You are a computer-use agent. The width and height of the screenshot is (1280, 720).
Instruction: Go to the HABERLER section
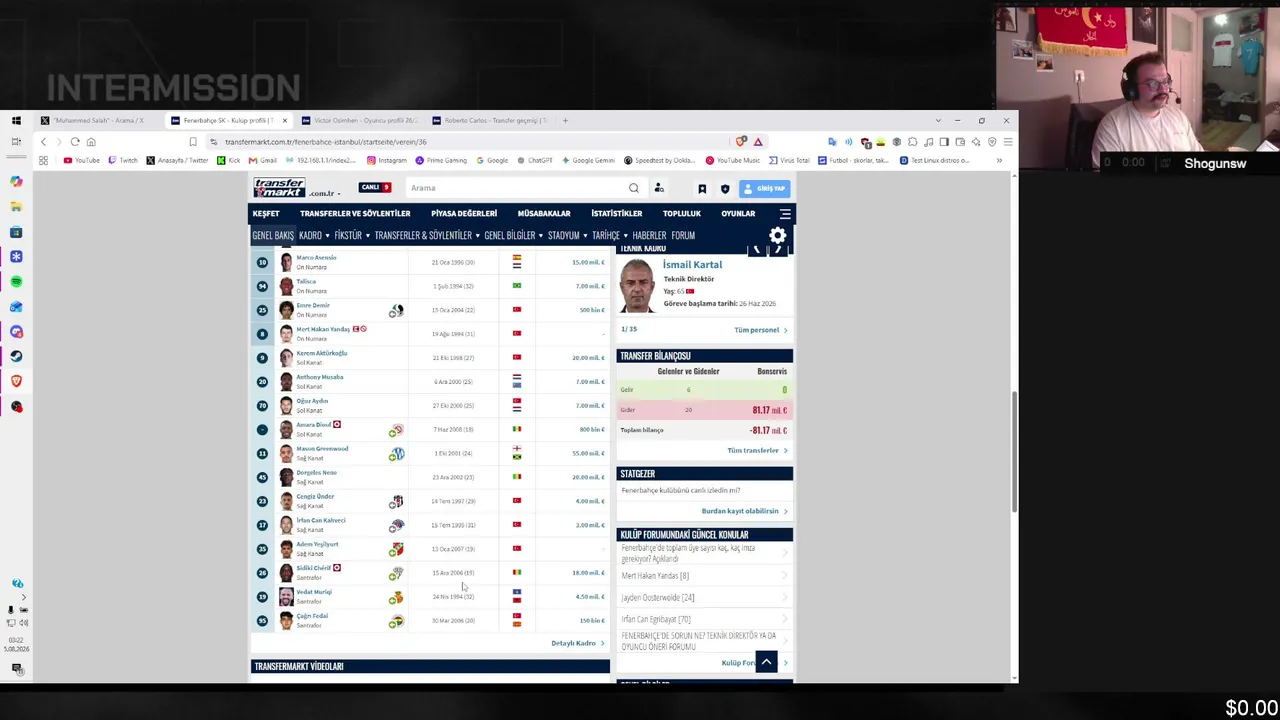click(x=649, y=236)
